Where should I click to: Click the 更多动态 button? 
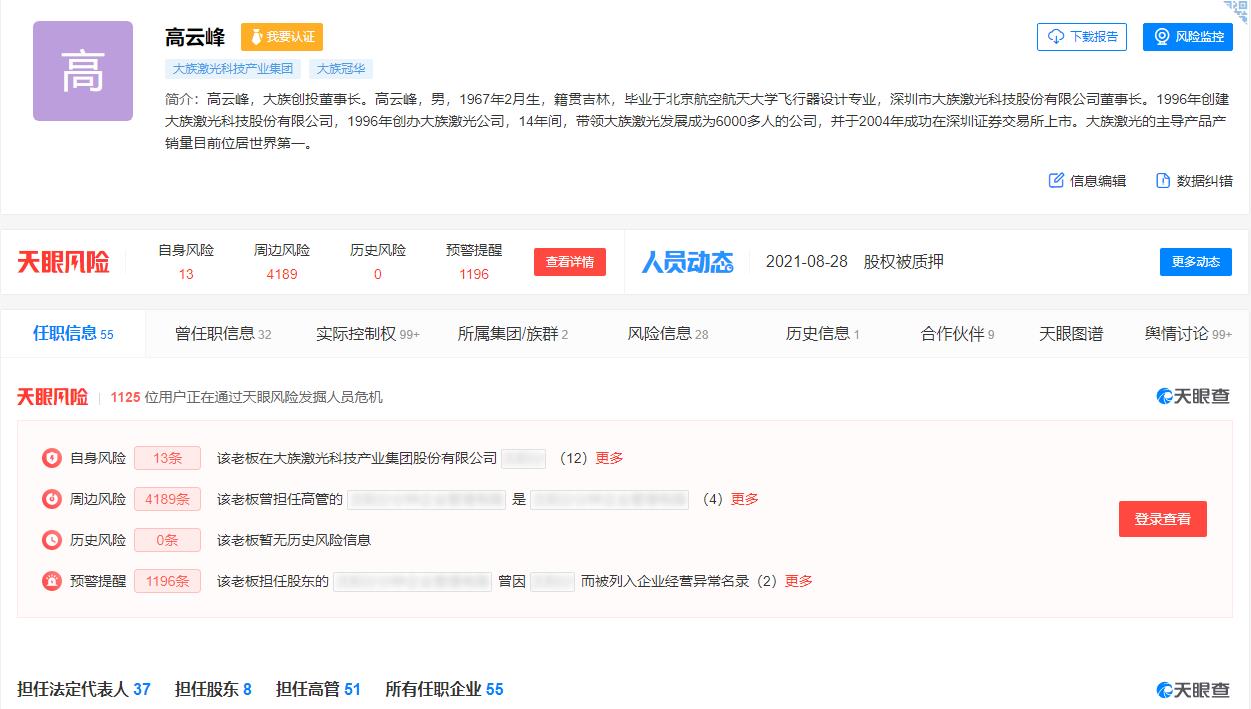tap(1196, 262)
